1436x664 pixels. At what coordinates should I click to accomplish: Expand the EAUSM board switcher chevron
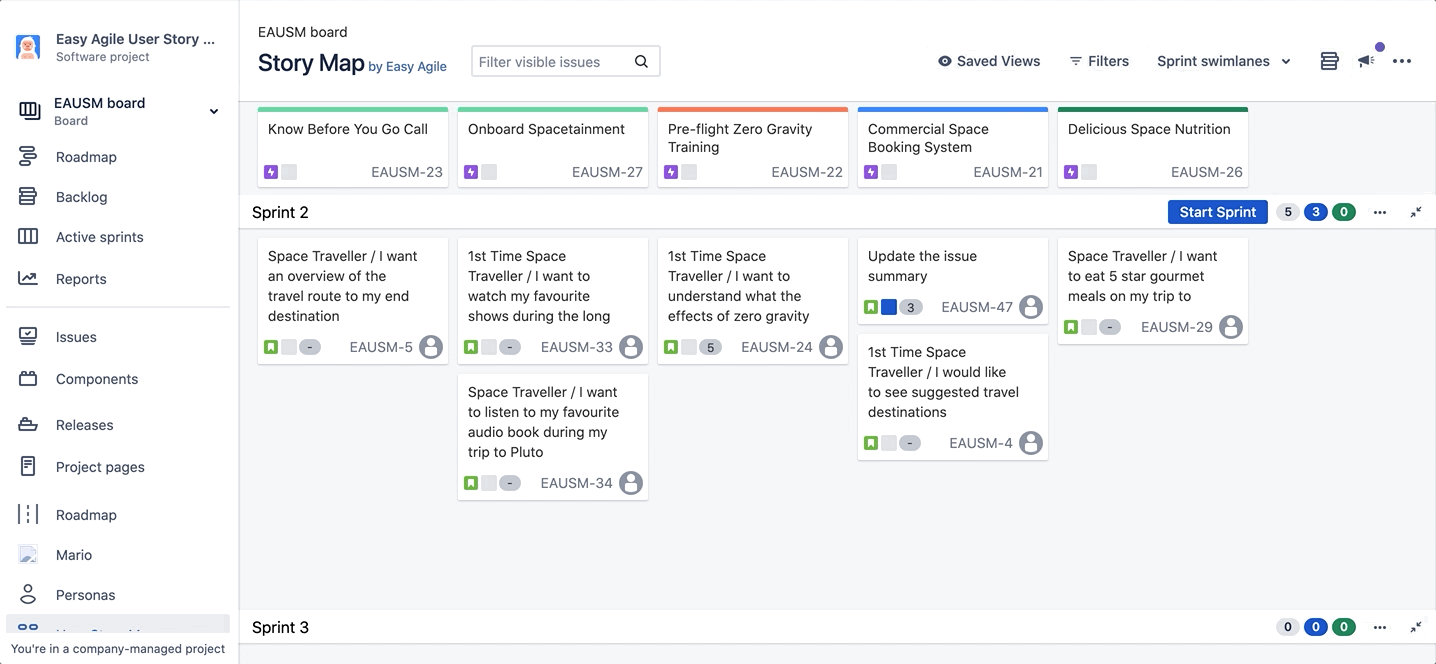tap(214, 111)
